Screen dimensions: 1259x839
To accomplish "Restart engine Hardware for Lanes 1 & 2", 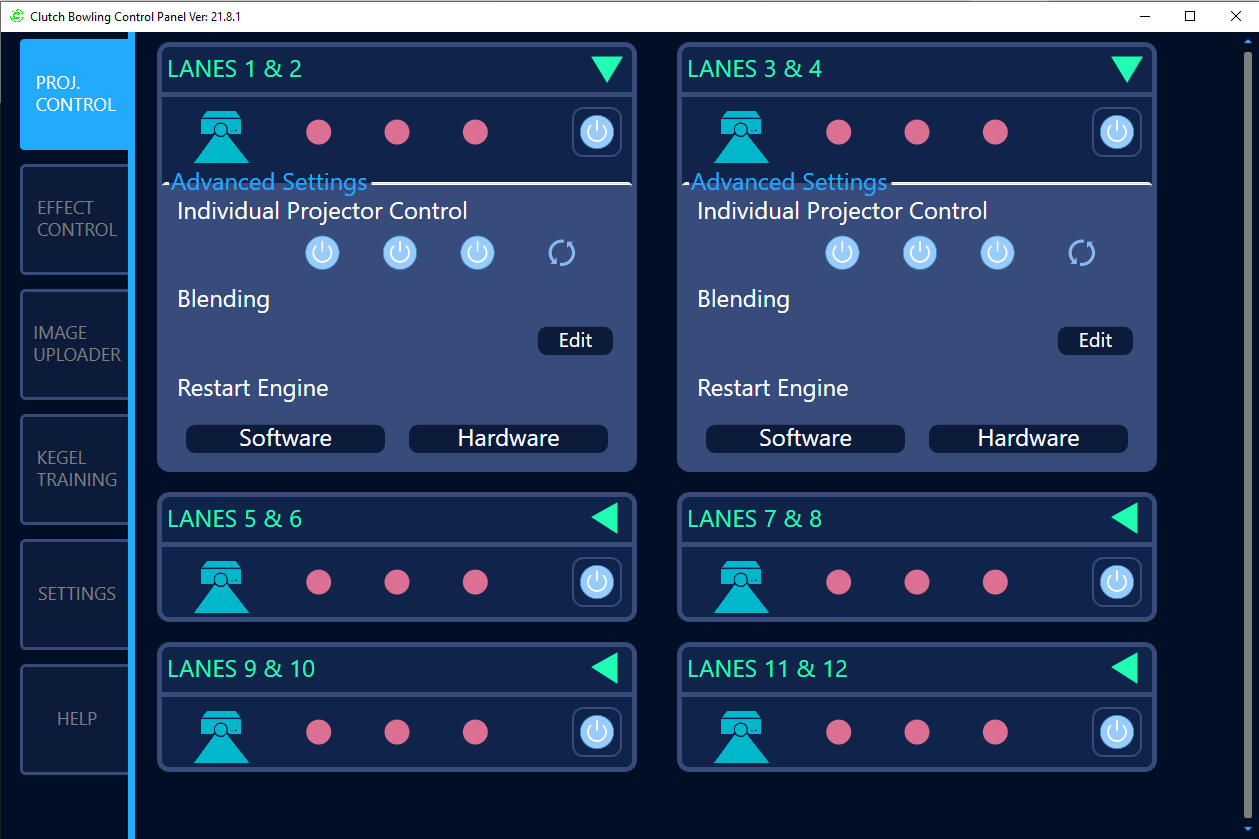I will pyautogui.click(x=508, y=438).
